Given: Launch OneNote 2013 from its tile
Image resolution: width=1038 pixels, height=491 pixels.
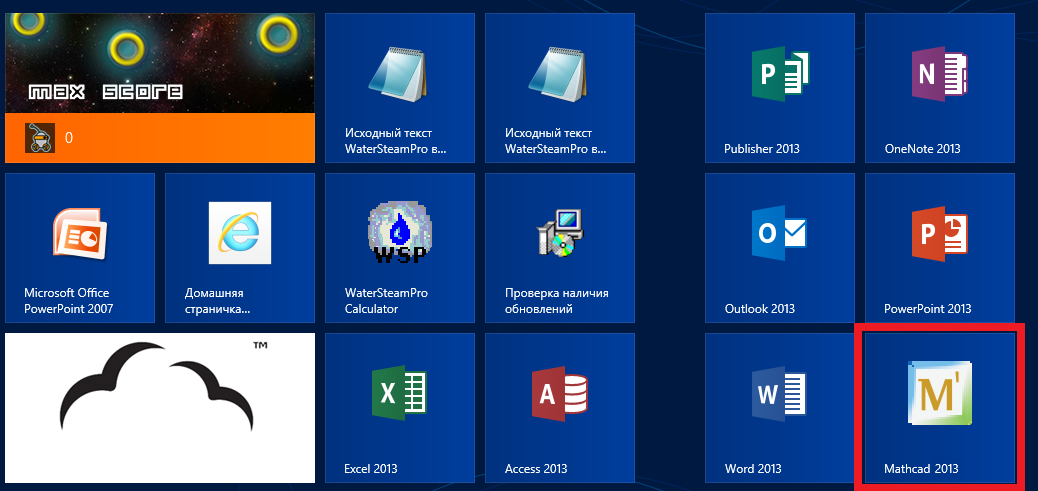Looking at the screenshot, I should 939,88.
